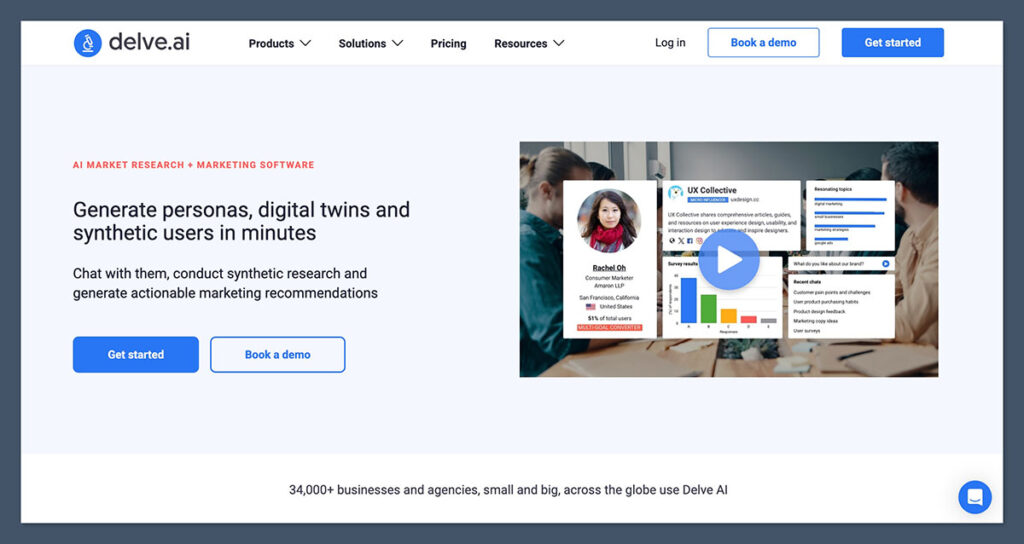Expand the Solutions dropdown menu
The width and height of the screenshot is (1024, 544).
(x=370, y=43)
